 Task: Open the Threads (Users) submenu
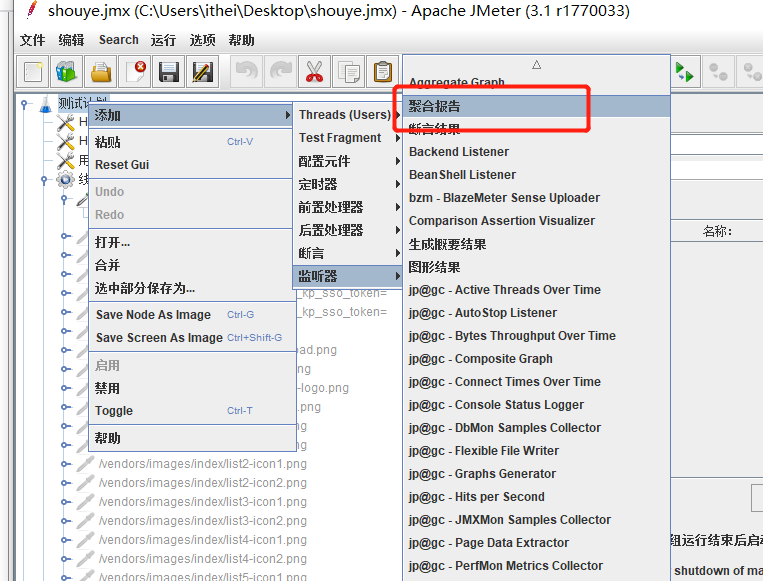tap(347, 115)
